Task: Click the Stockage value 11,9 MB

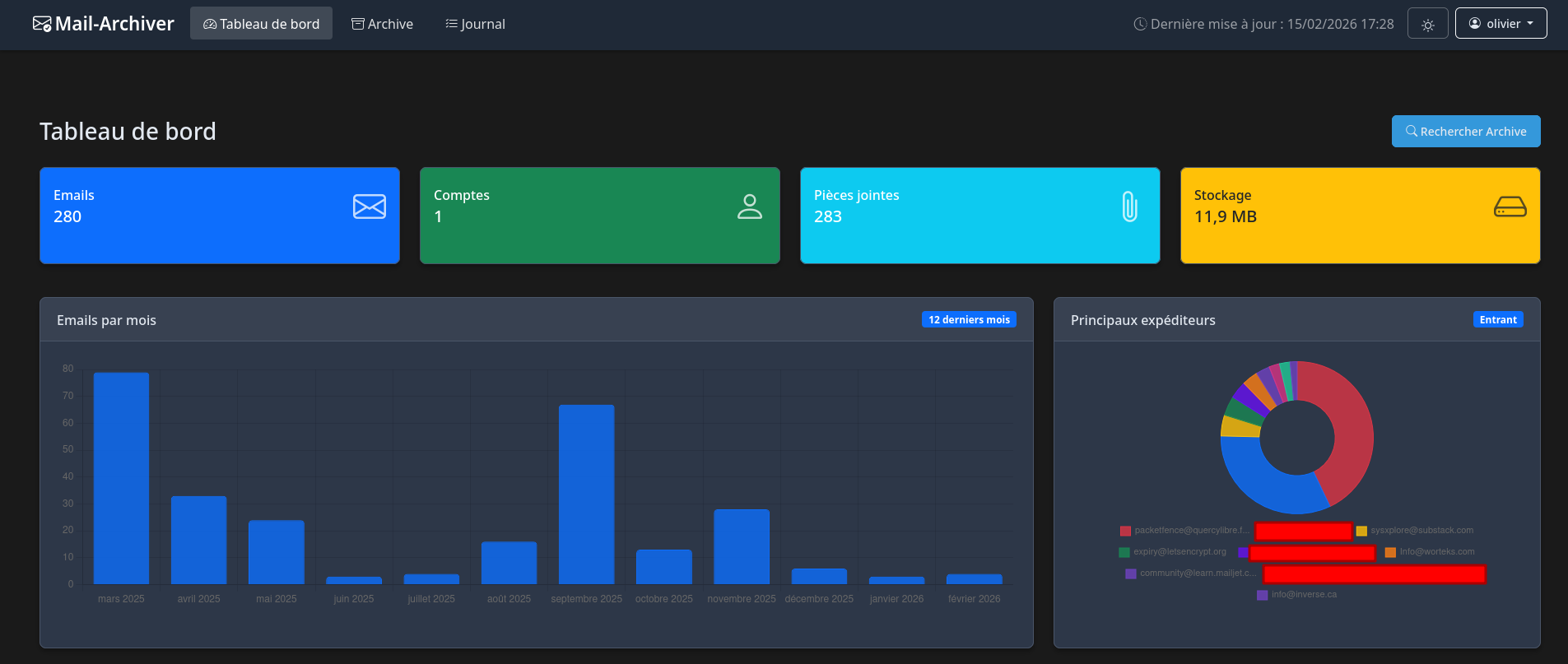Action: pyautogui.click(x=1226, y=216)
